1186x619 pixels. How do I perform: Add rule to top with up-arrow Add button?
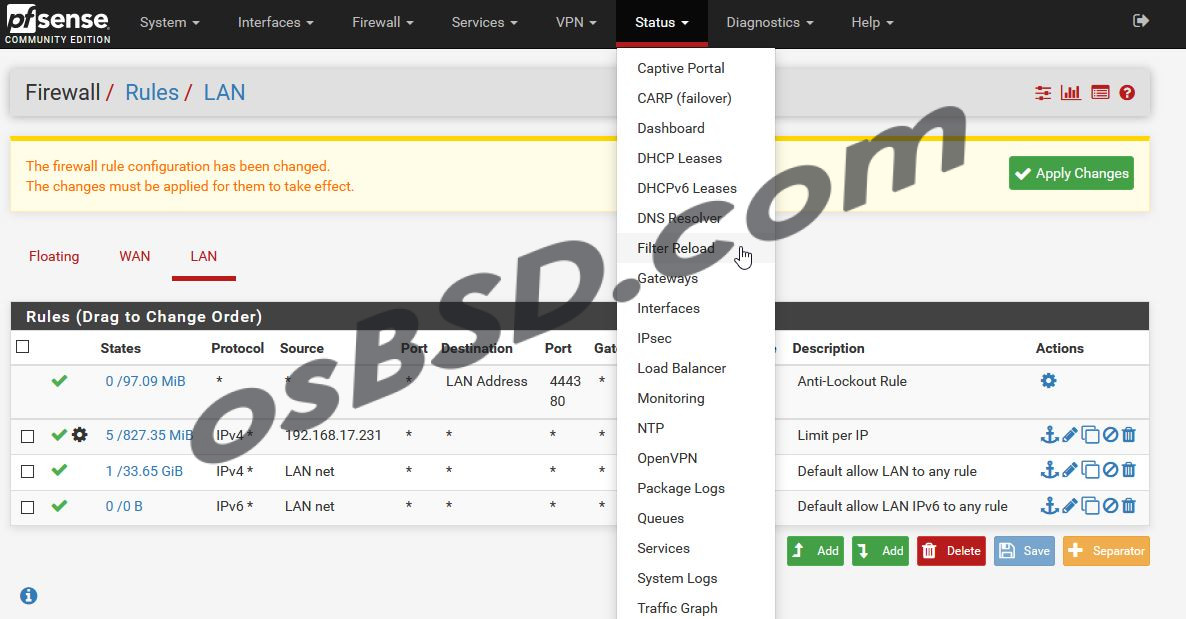(815, 551)
